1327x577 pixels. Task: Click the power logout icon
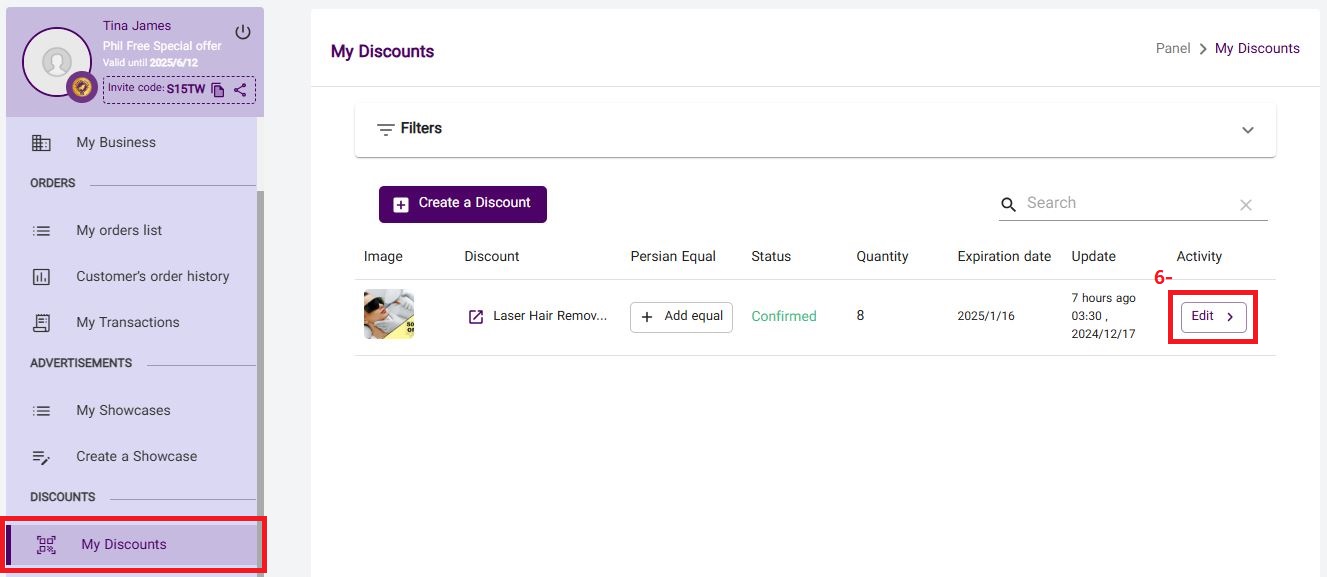coord(243,33)
